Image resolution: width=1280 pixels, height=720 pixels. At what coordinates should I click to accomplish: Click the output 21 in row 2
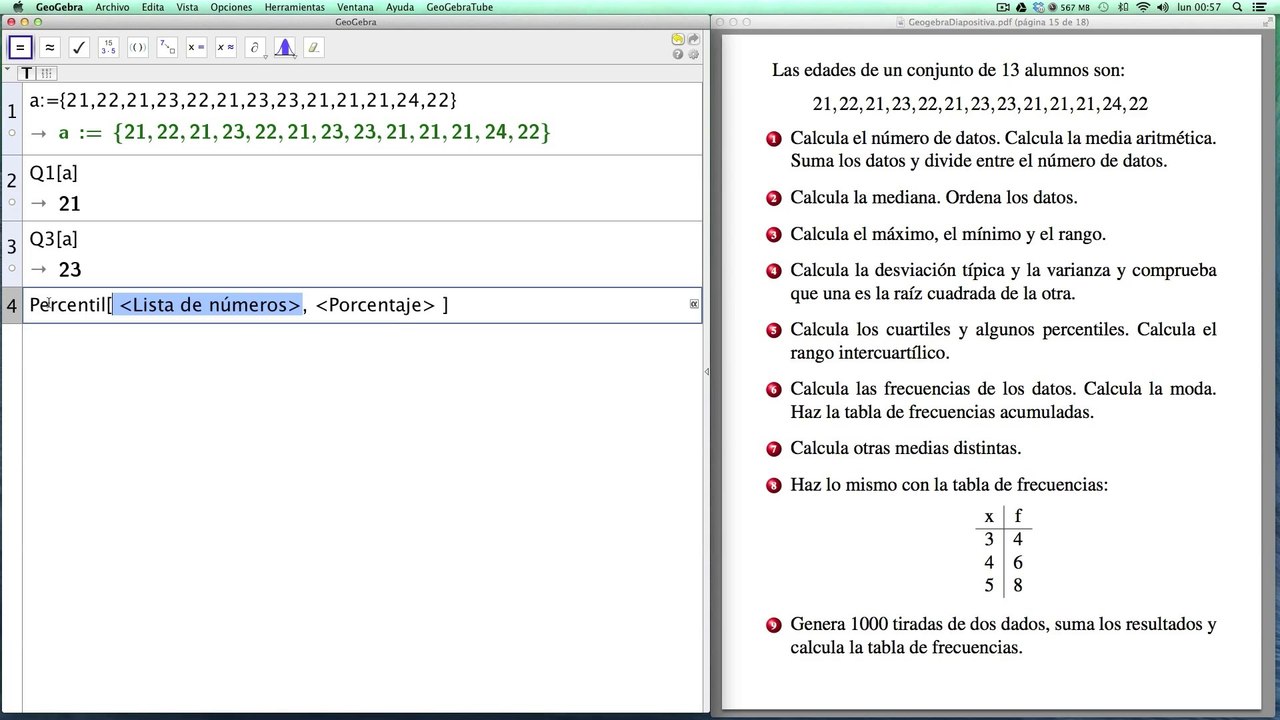[x=69, y=204]
